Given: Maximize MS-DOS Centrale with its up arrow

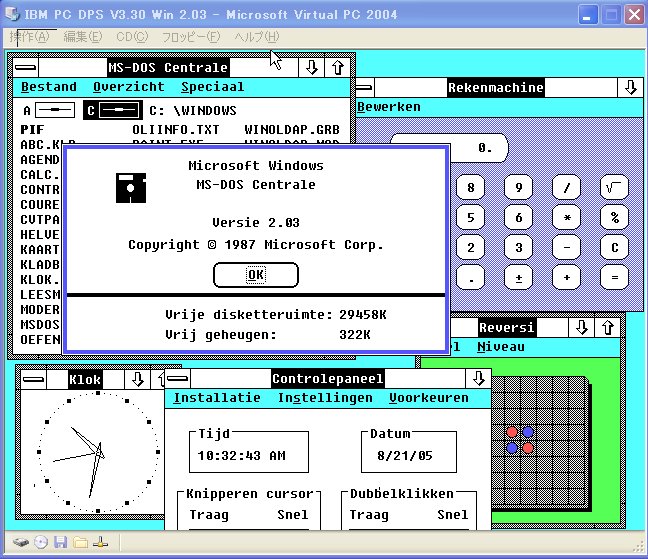Looking at the screenshot, I should 338,67.
